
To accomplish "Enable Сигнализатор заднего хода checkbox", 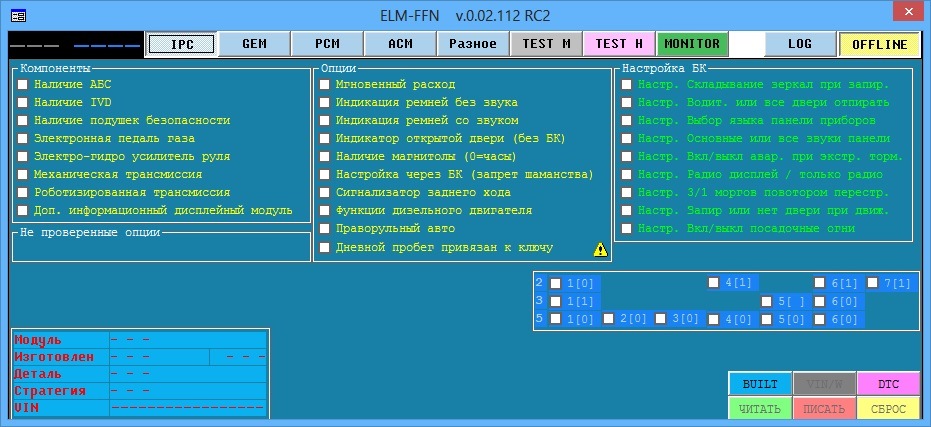I will 324,192.
